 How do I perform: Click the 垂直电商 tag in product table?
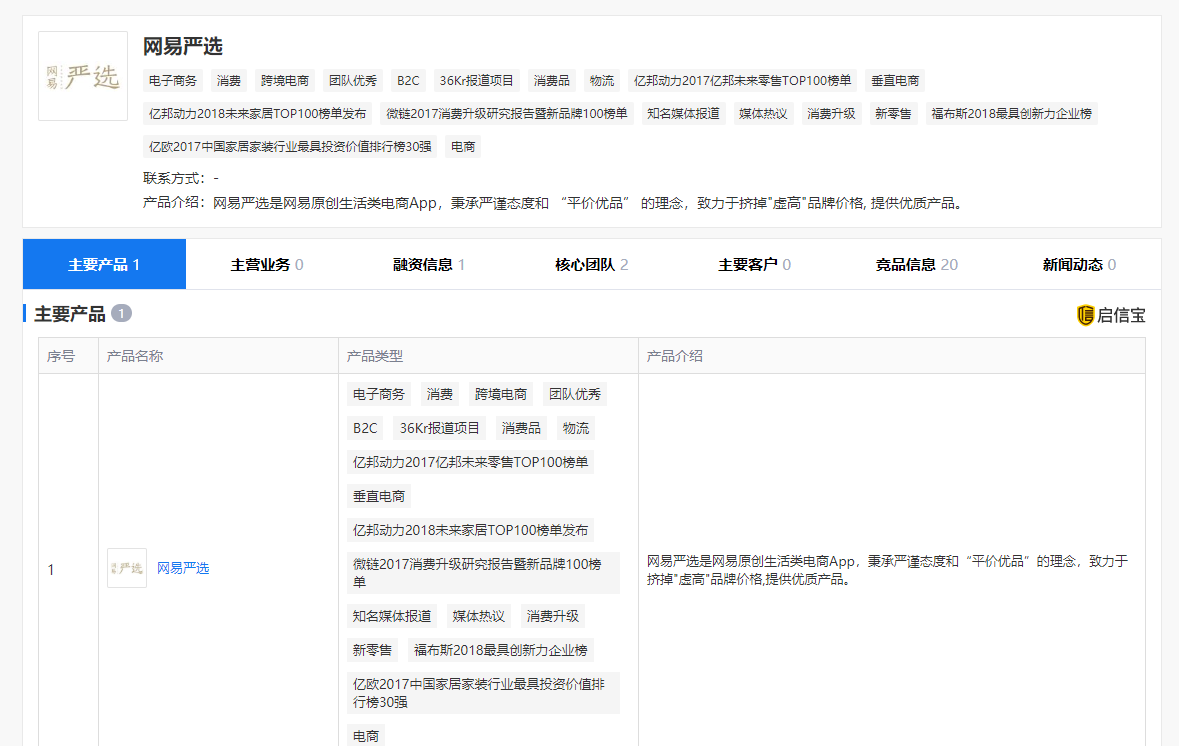click(x=379, y=496)
